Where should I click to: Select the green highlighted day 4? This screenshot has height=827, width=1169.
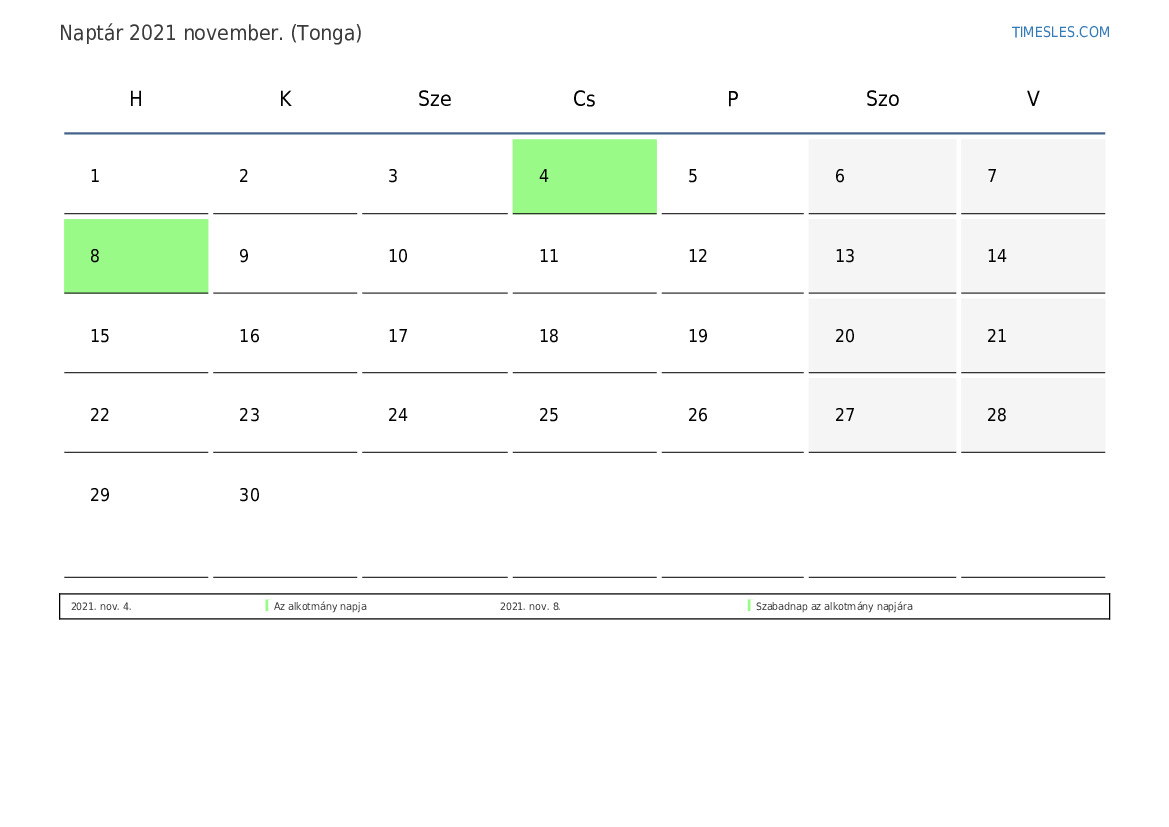(x=584, y=176)
